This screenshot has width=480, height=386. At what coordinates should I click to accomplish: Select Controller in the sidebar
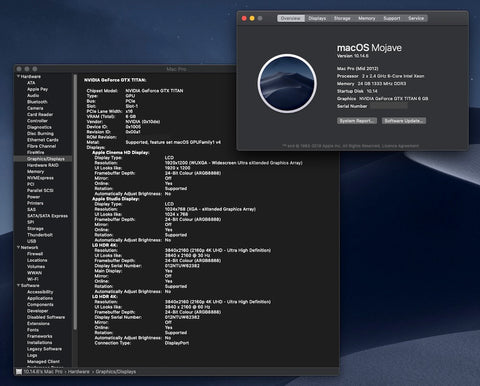(x=37, y=121)
